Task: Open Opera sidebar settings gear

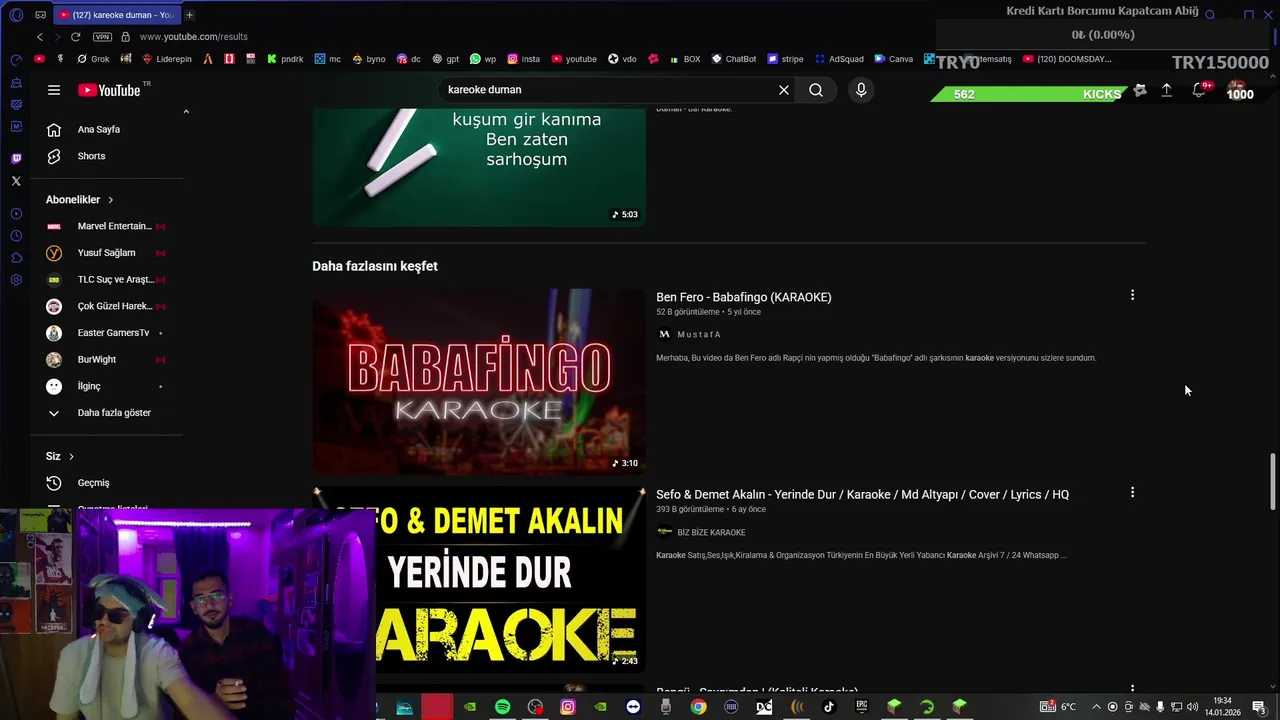Action: [16, 280]
